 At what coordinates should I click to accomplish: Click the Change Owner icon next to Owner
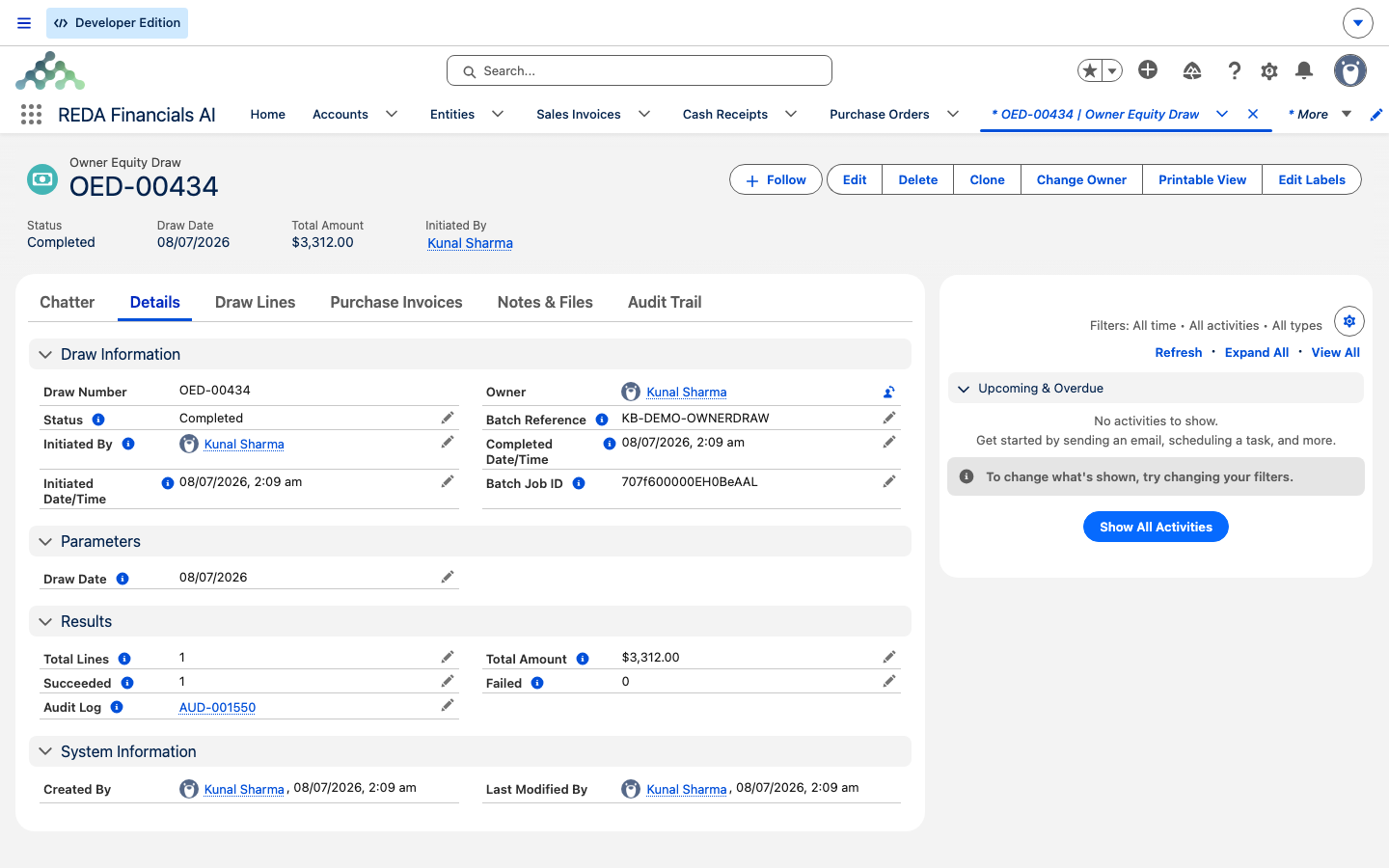889,392
